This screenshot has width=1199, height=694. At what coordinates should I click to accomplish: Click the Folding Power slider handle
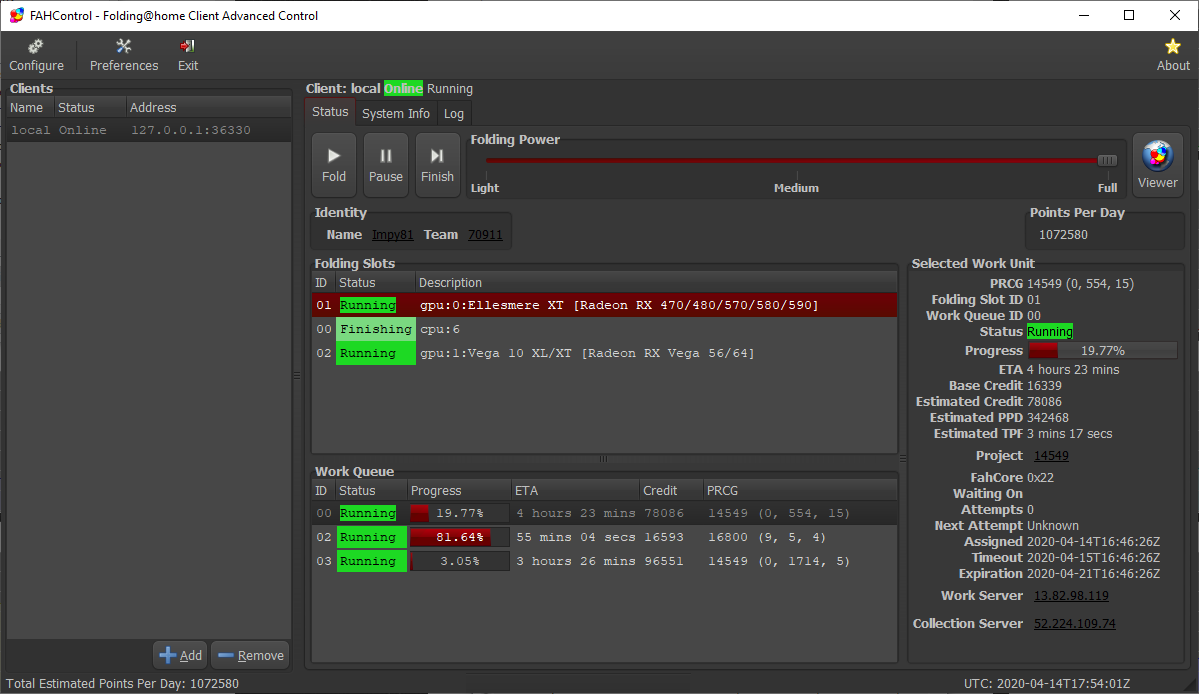(1107, 160)
